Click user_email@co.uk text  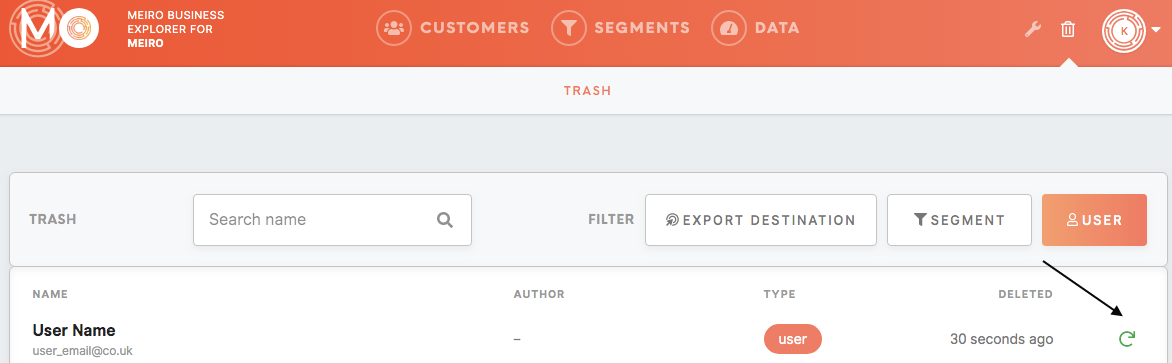[x=83, y=350]
